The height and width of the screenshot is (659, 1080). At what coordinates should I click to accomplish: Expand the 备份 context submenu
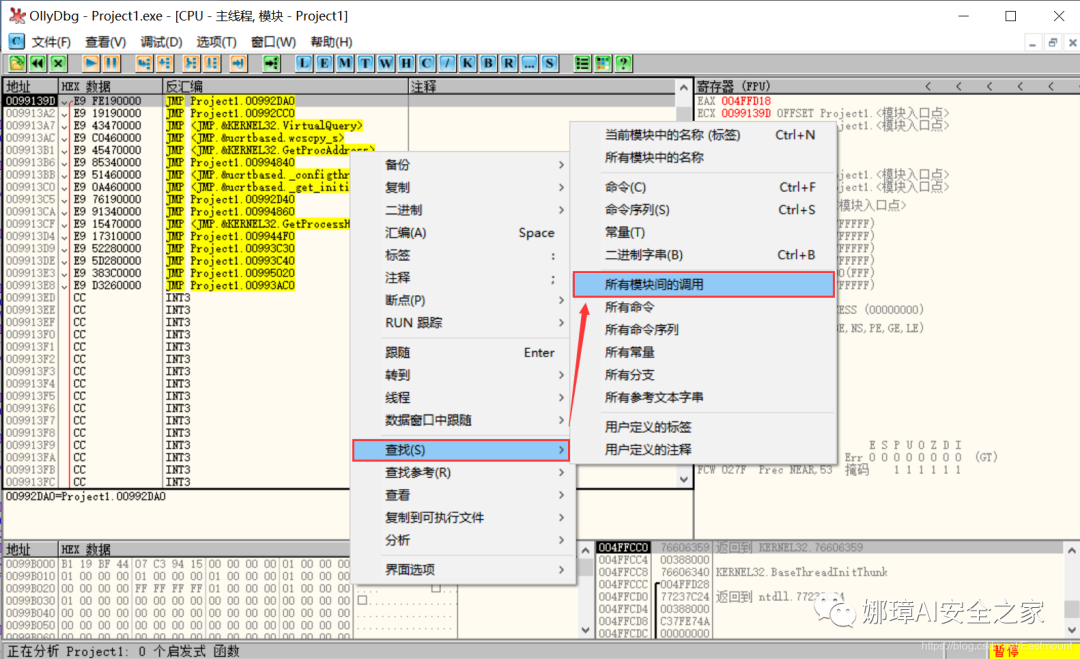pos(463,165)
